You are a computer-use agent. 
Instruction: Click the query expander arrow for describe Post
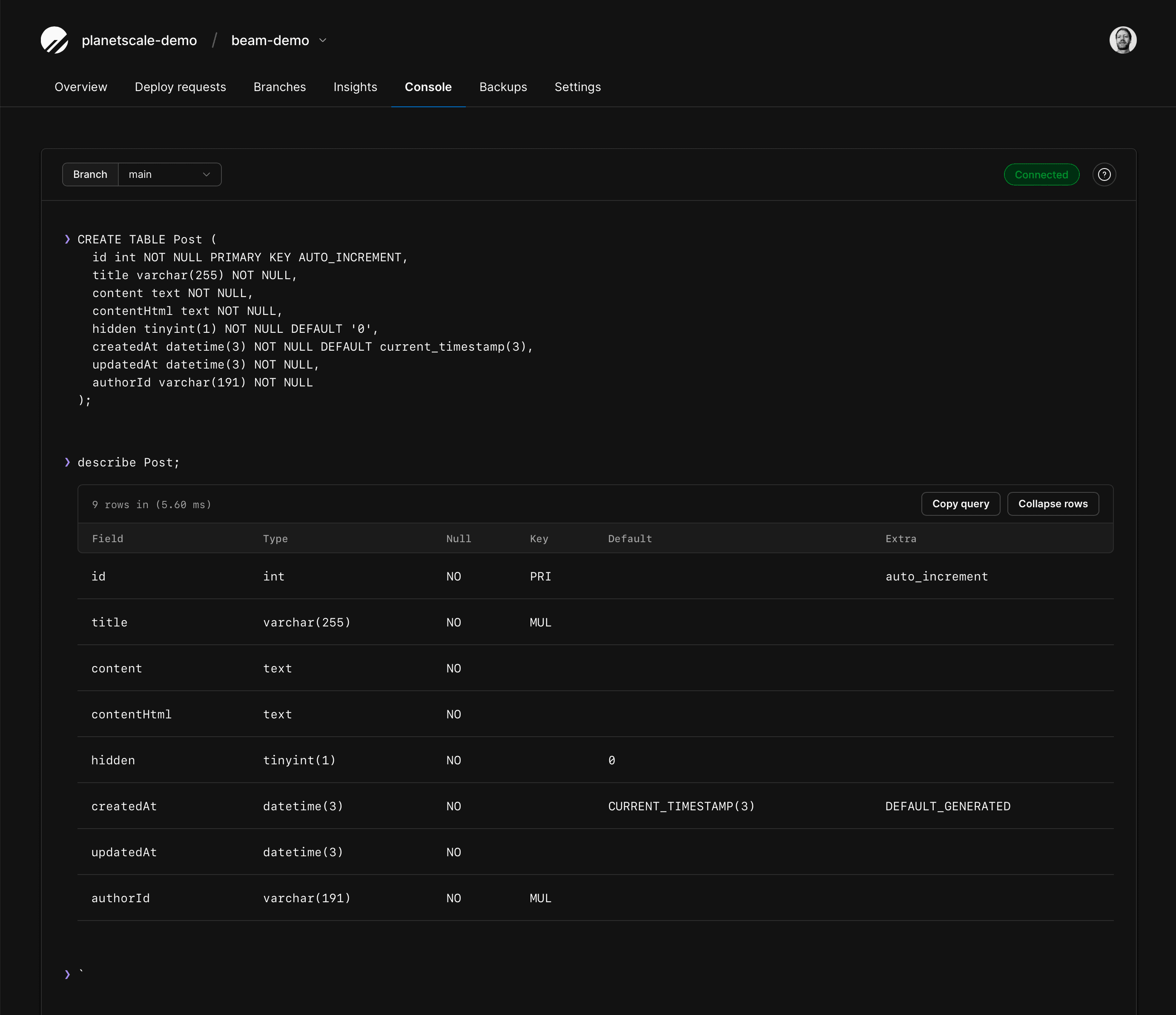(67, 462)
